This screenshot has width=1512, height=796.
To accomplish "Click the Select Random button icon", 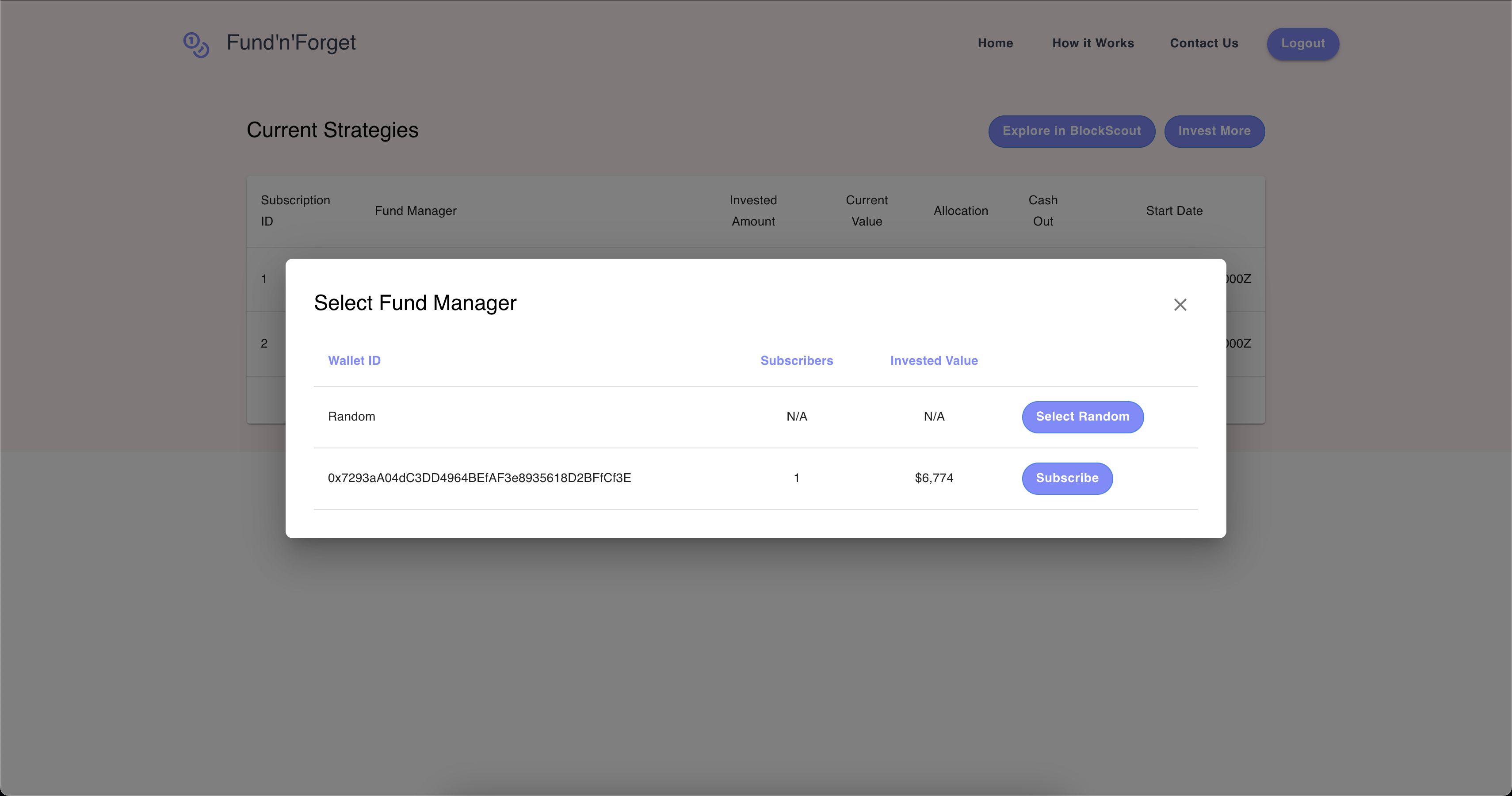I will (1083, 416).
